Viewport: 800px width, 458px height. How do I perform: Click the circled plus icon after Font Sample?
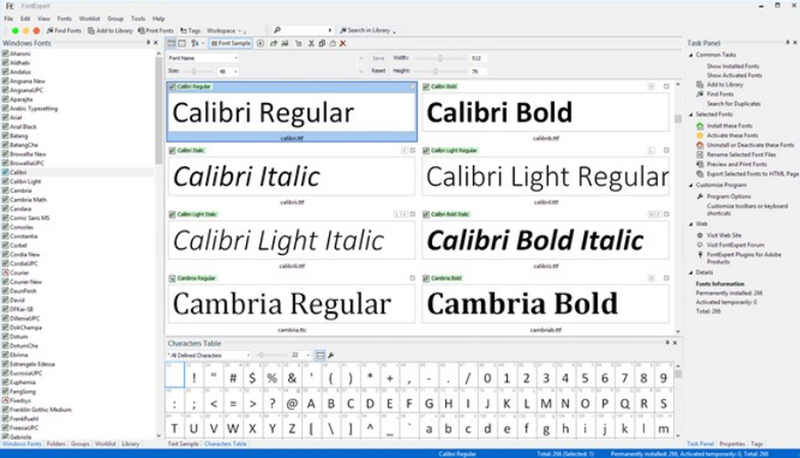[260, 43]
